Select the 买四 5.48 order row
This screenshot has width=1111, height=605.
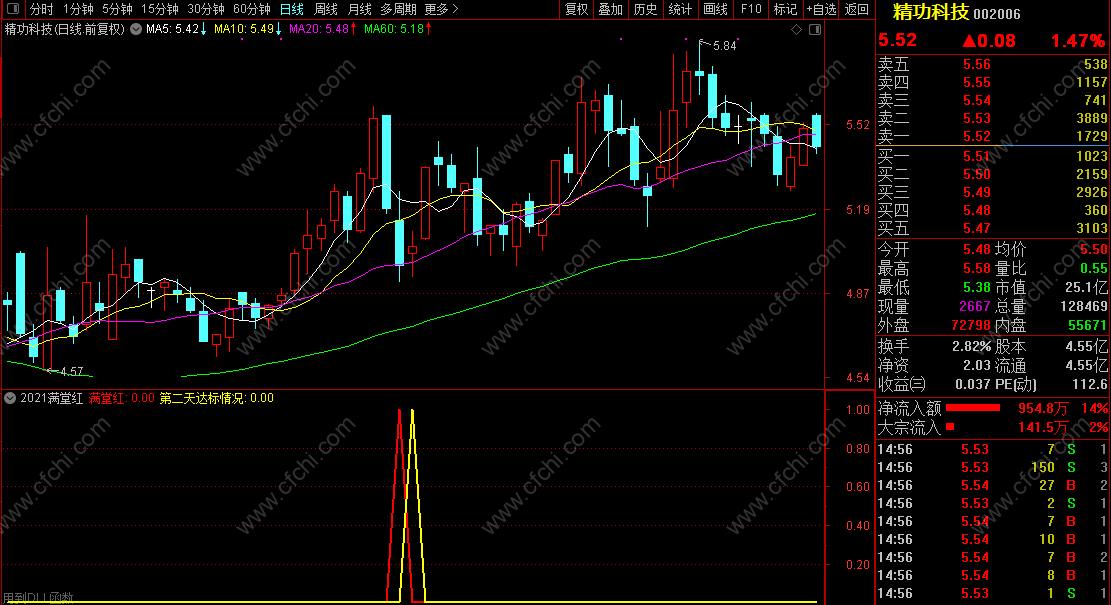tap(993, 210)
